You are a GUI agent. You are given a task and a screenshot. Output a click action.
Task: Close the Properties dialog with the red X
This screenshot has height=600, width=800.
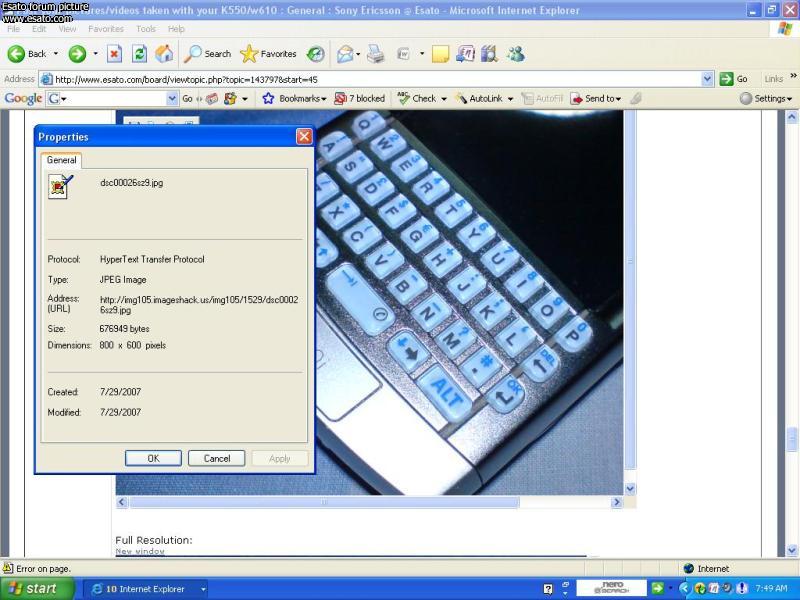304,136
